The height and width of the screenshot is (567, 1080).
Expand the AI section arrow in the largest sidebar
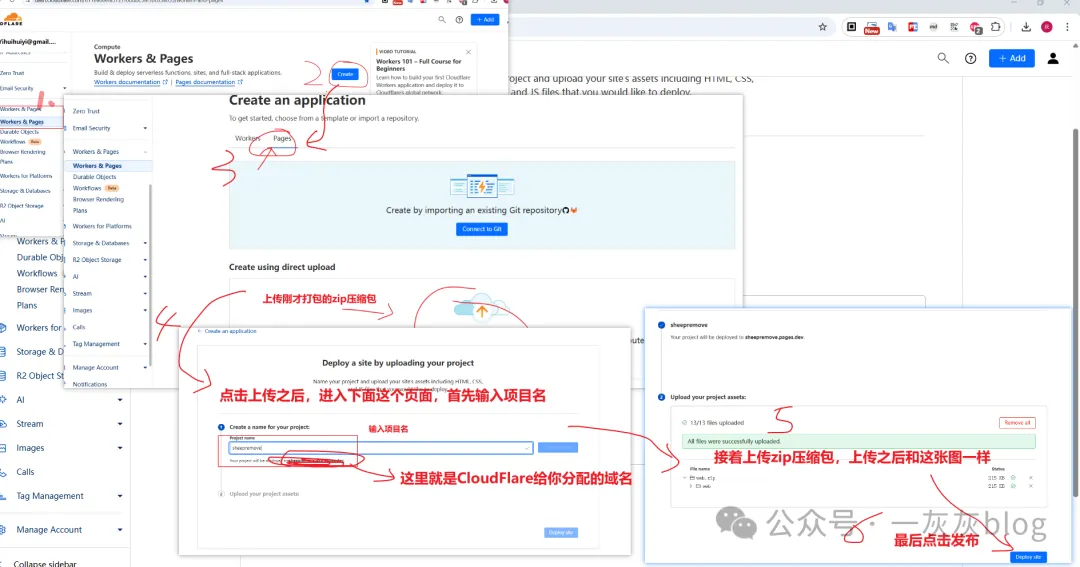click(x=120, y=400)
